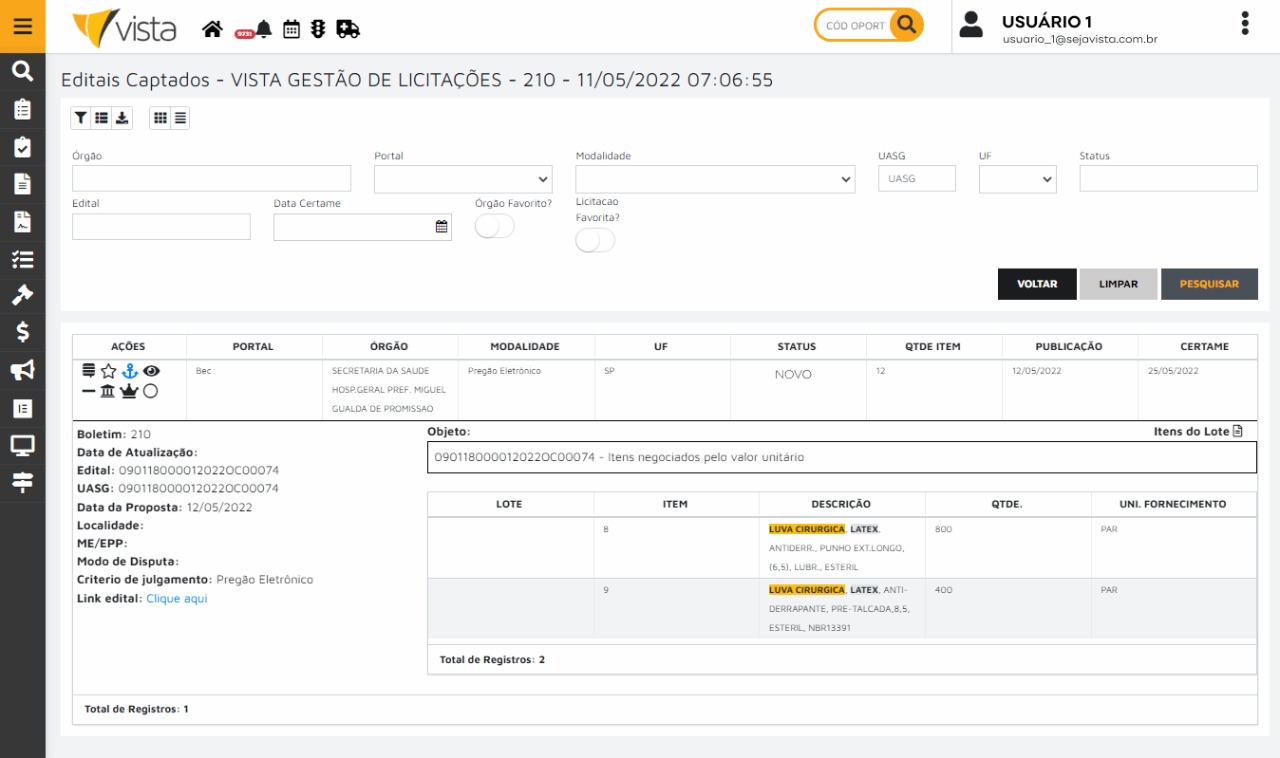Image resolution: width=1280 pixels, height=758 pixels.
Task: Click the QTDE ITEM column header
Action: click(x=932, y=346)
